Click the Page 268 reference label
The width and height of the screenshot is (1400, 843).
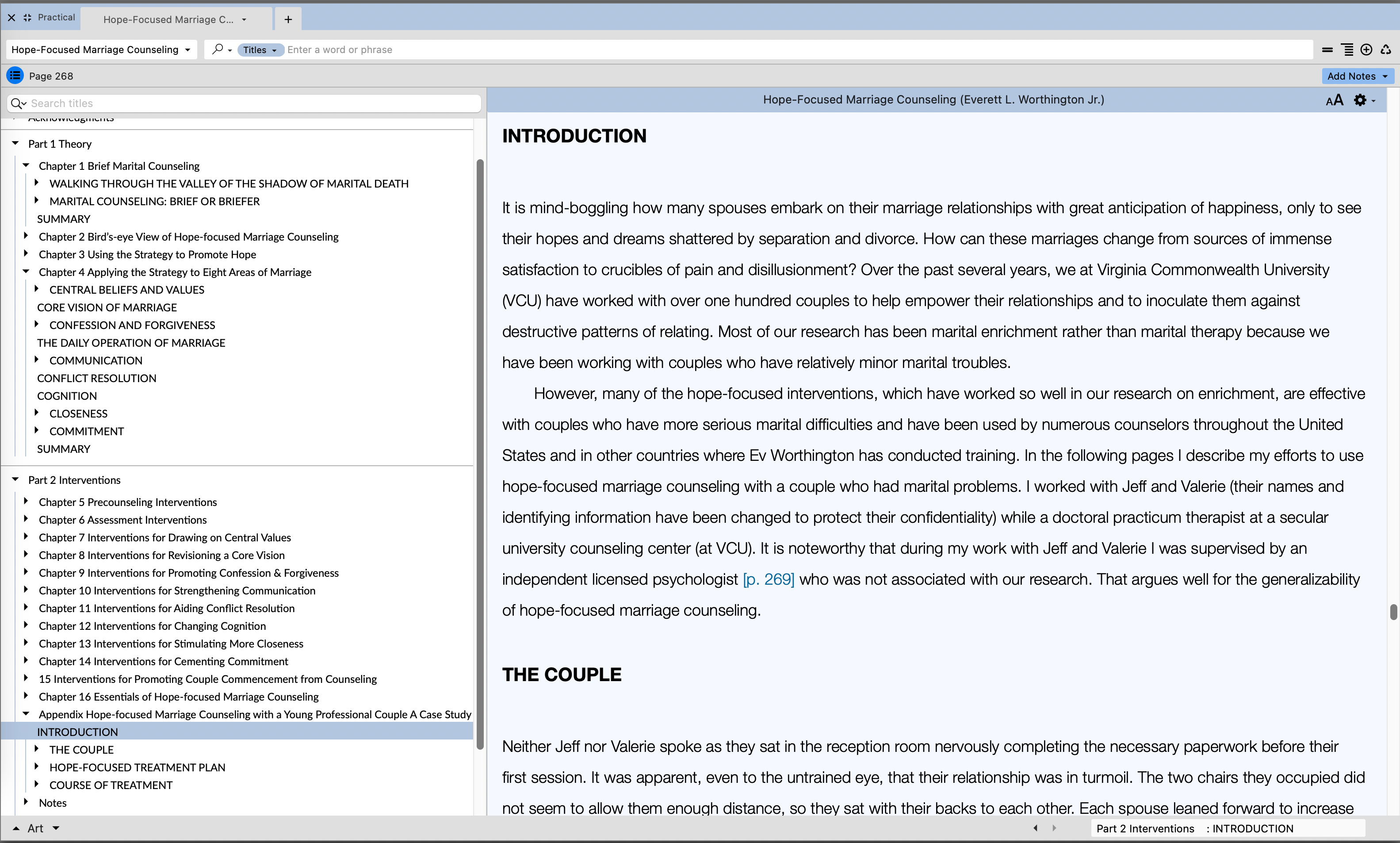51,76
